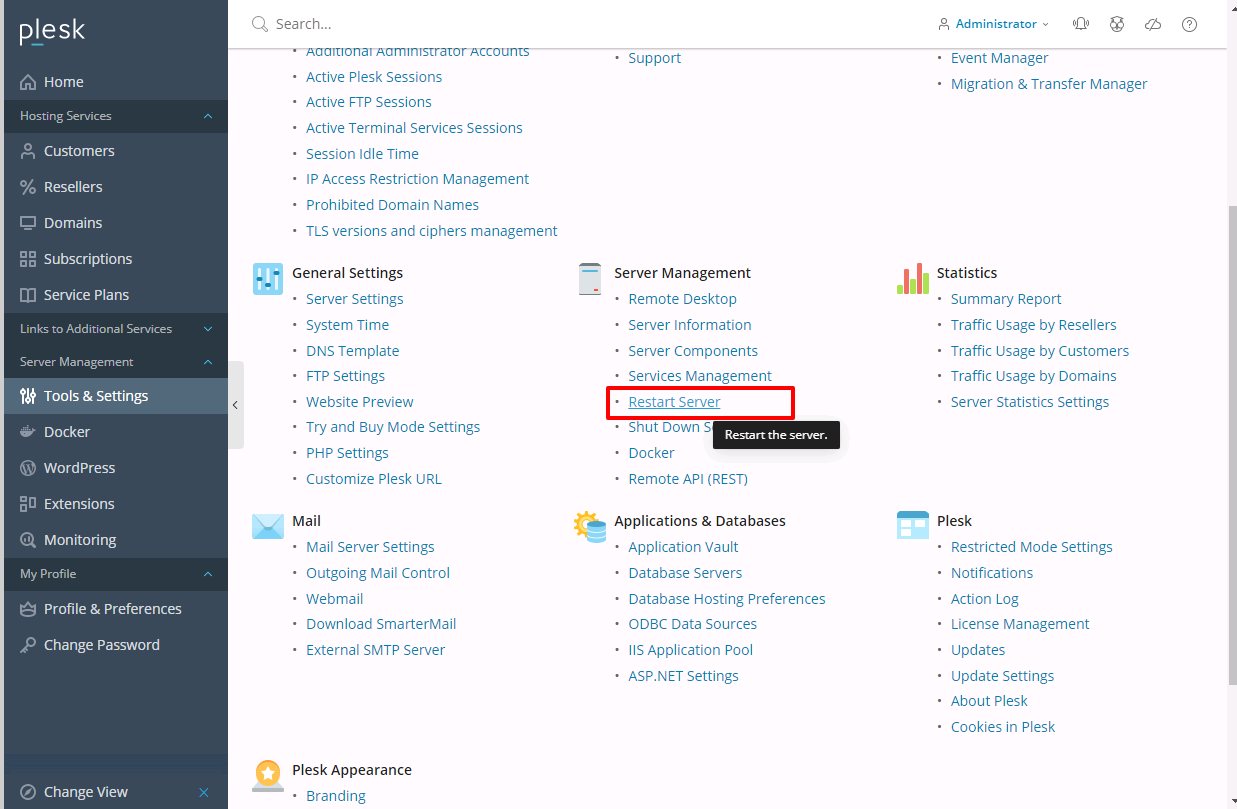Viewport: 1237px width, 809px height.
Task: Open Prohibited Domain Names link
Action: [x=392, y=205]
